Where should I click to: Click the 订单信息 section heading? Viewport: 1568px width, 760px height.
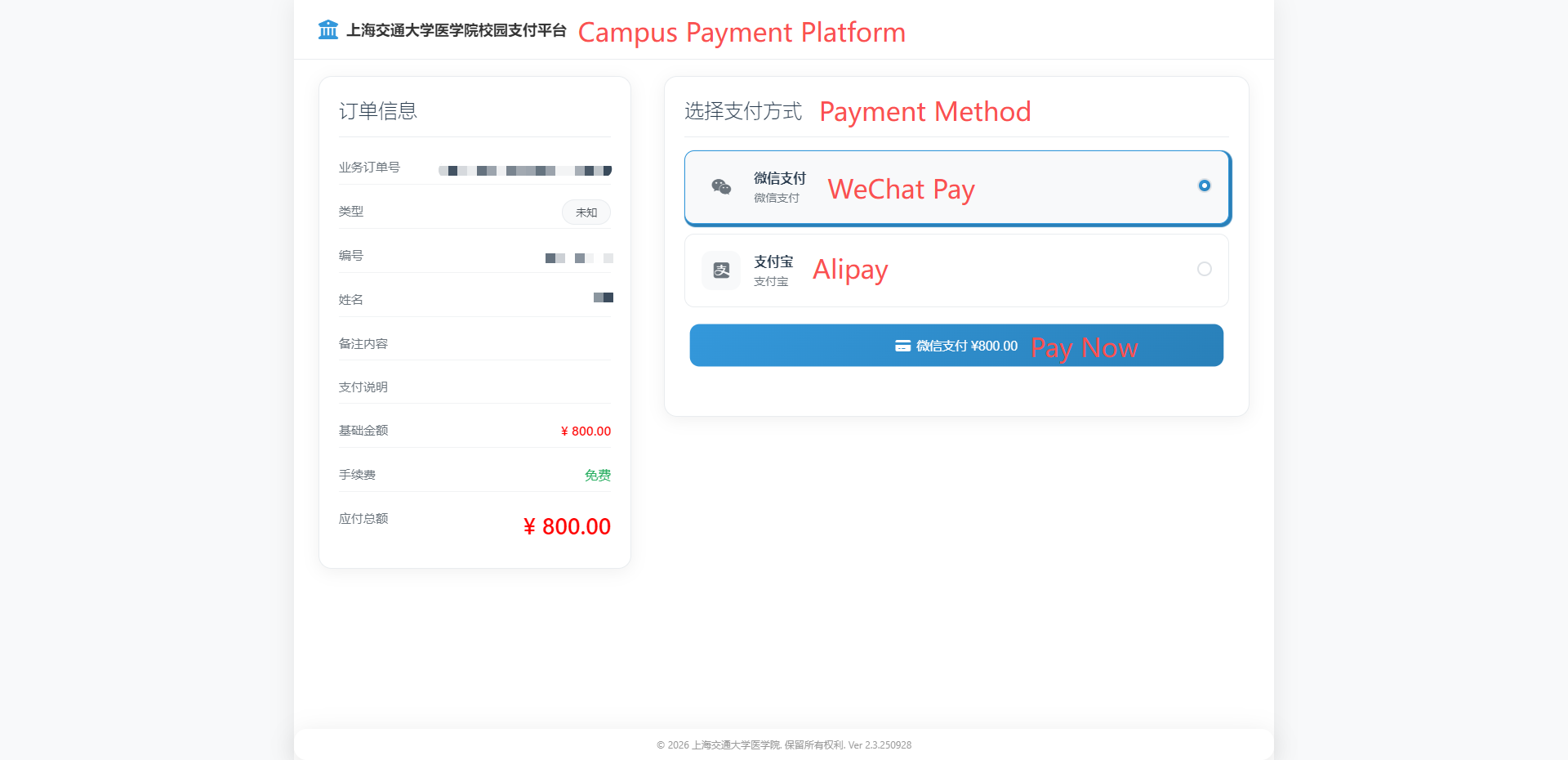378,111
